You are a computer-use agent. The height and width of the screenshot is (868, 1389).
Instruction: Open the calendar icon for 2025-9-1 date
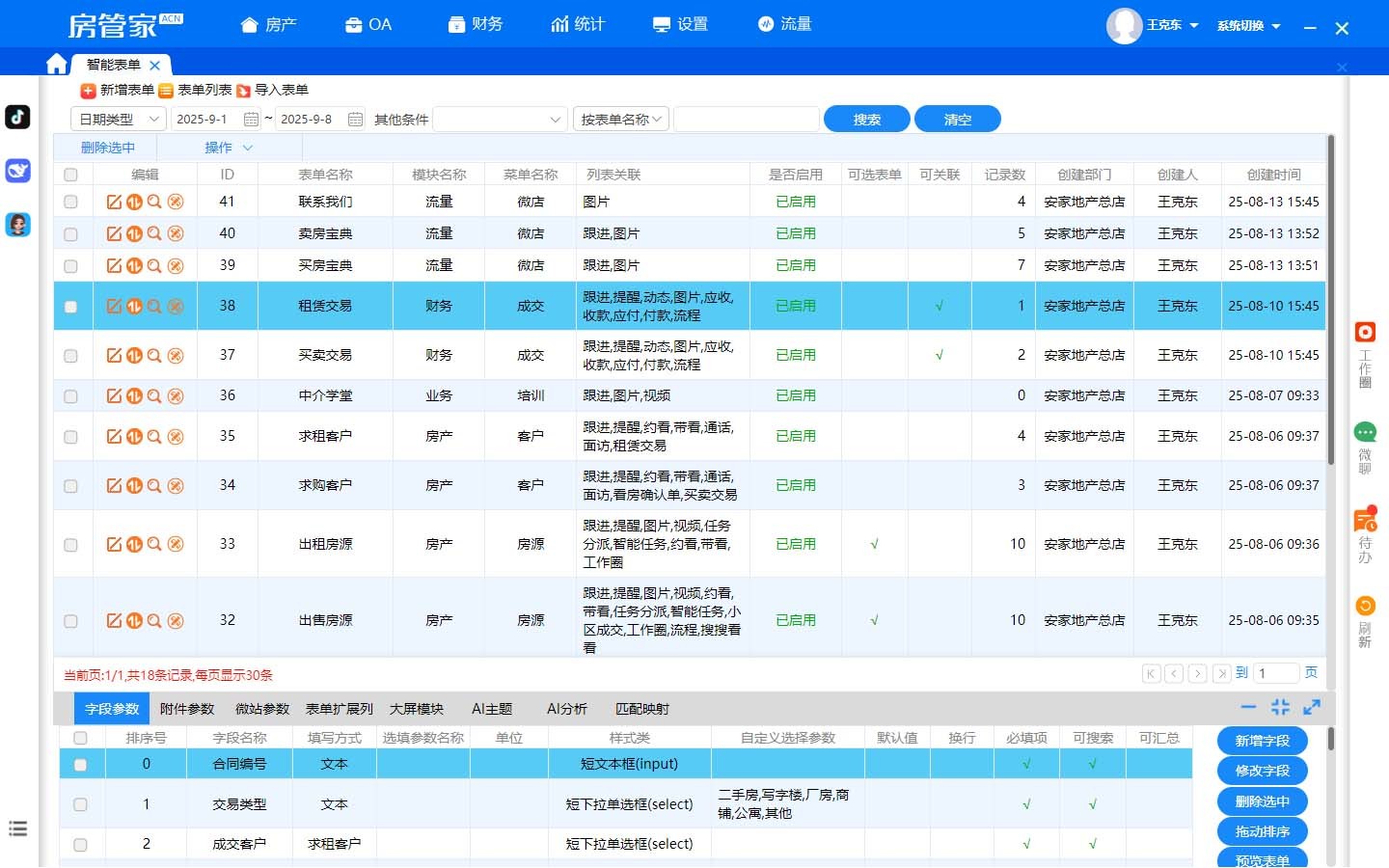point(252,120)
